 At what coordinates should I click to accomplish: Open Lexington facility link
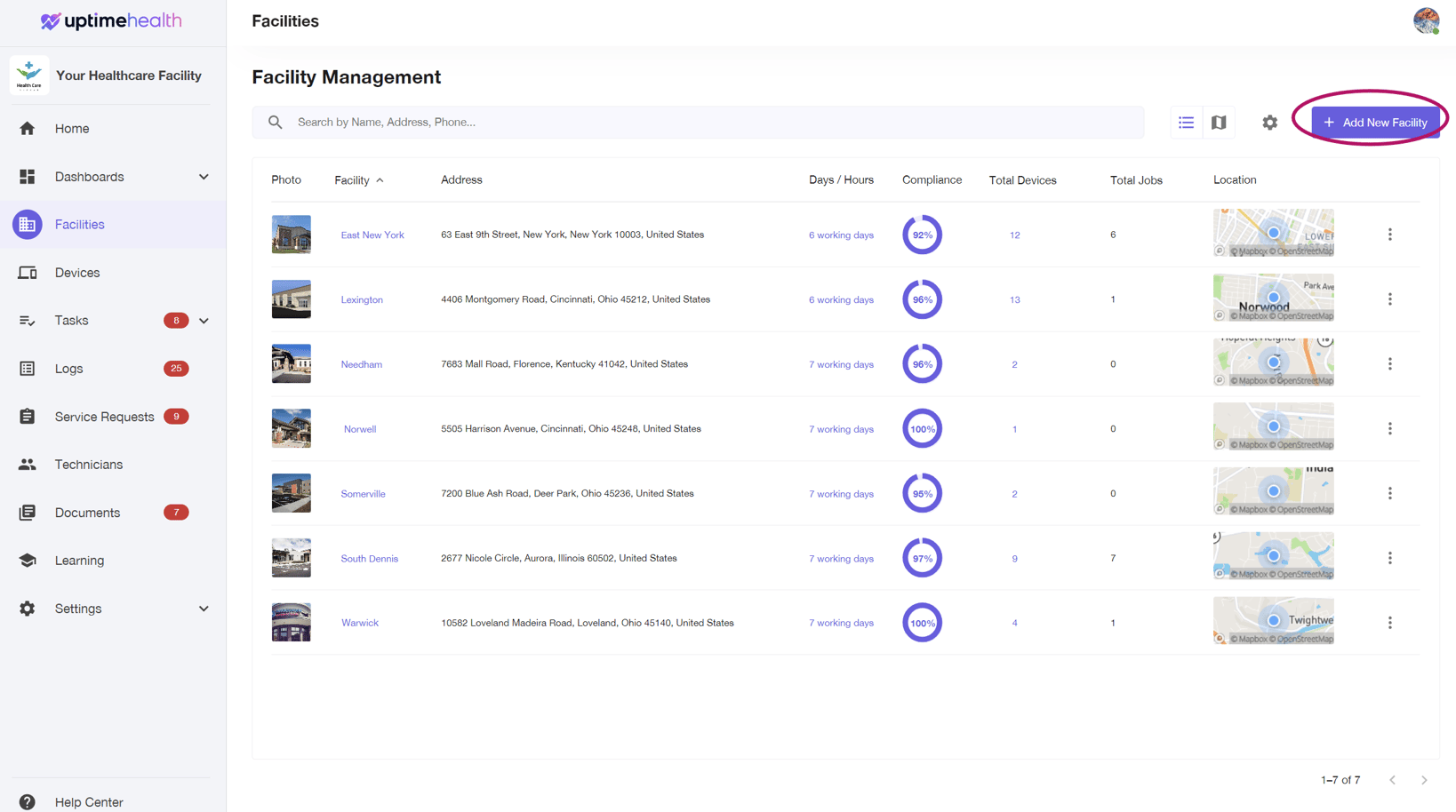[362, 300]
